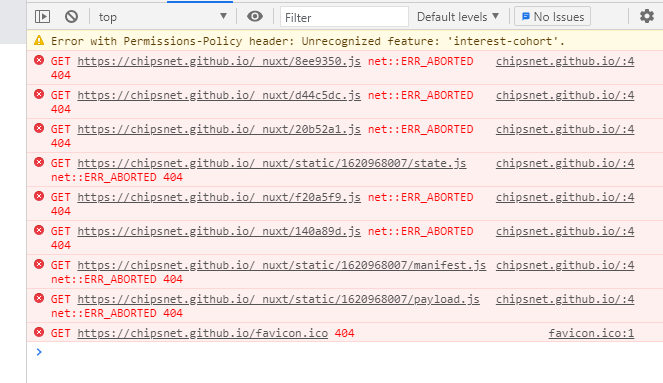Click the blue console prompt chevron

pyautogui.click(x=39, y=352)
